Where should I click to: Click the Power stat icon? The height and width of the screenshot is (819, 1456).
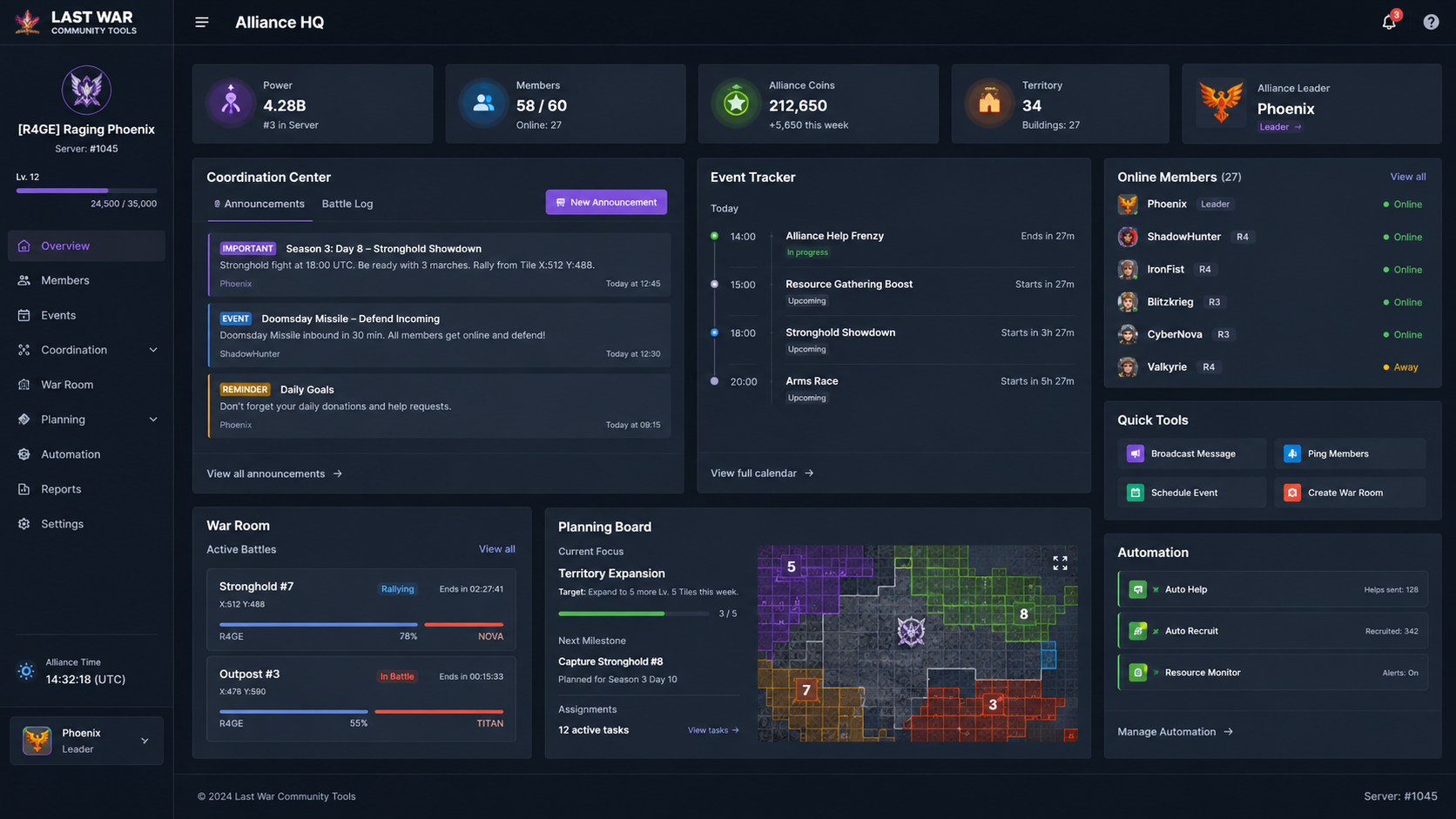click(x=231, y=104)
